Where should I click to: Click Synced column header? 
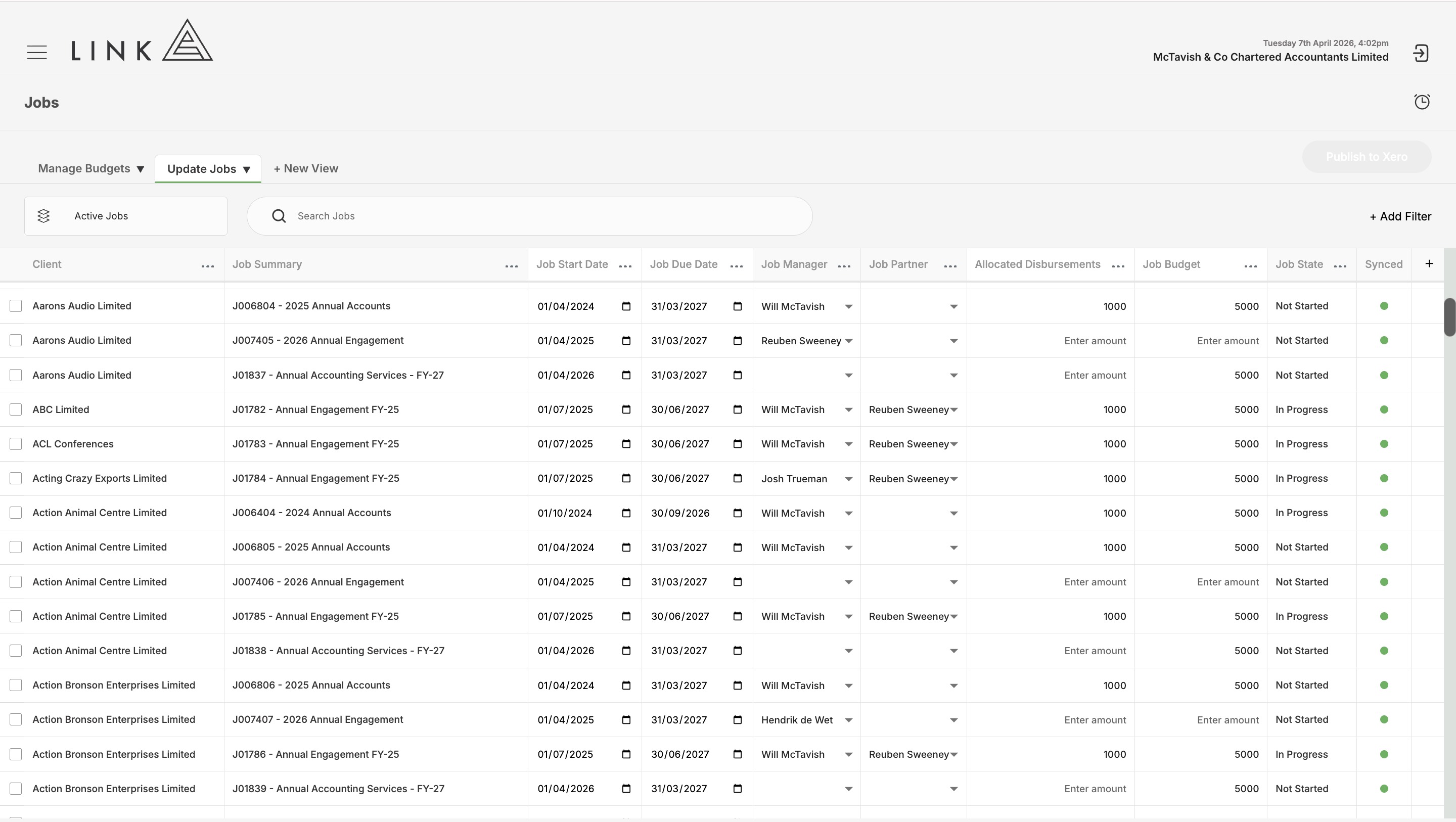click(1384, 264)
